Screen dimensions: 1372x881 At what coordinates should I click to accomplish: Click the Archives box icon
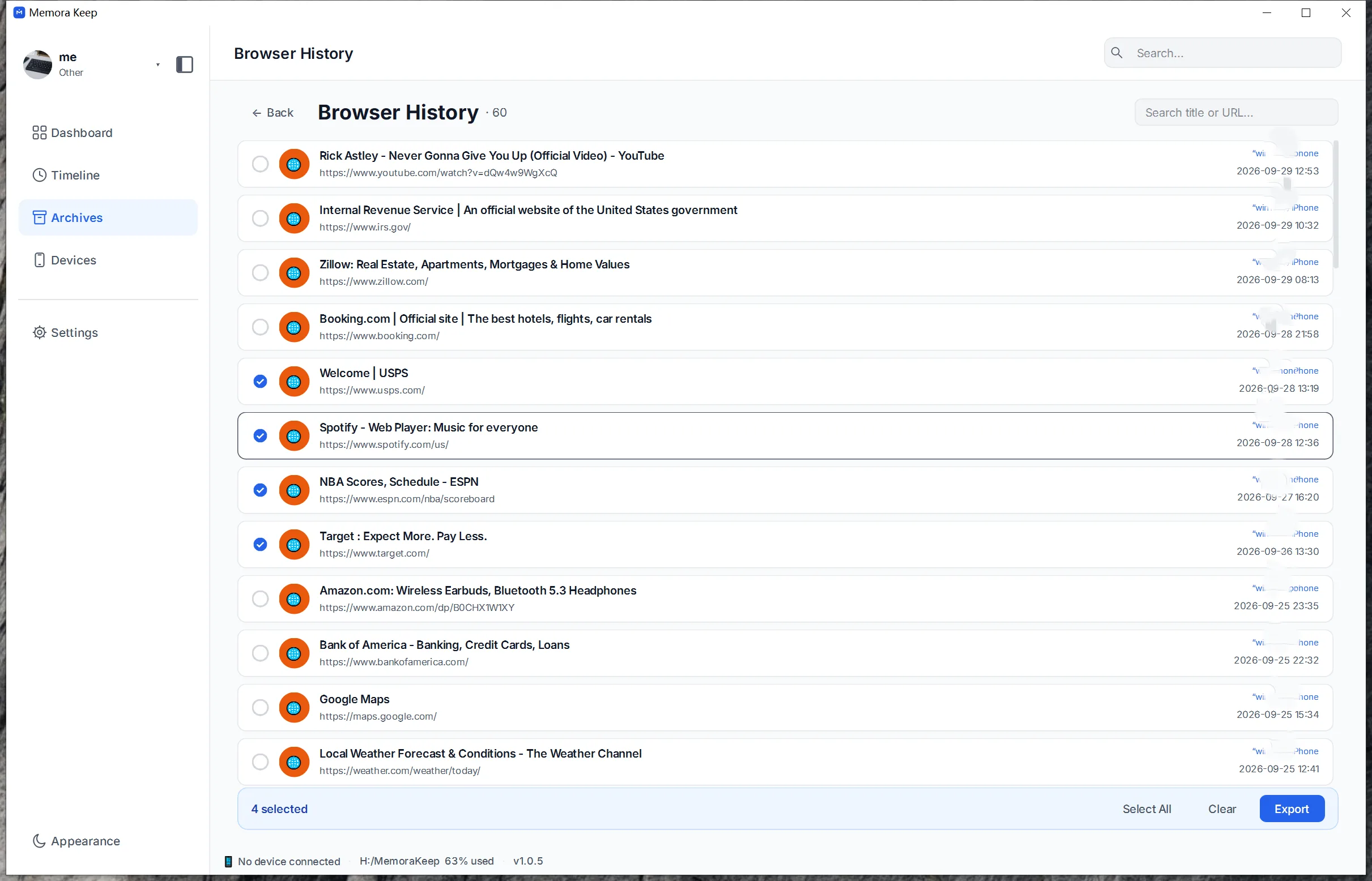coord(39,217)
